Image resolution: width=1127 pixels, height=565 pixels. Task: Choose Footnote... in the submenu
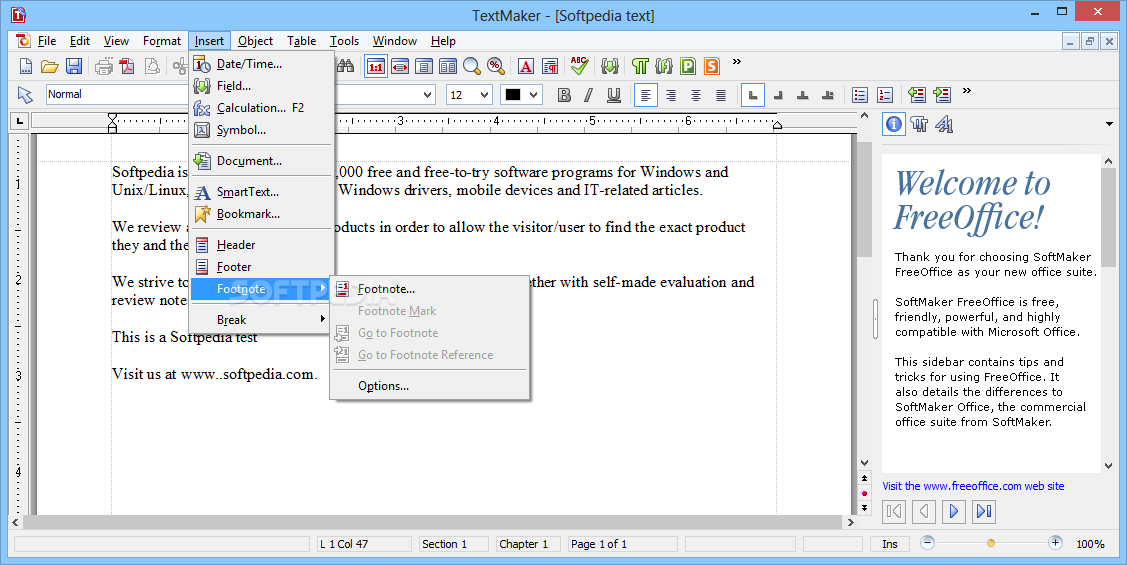click(429, 289)
